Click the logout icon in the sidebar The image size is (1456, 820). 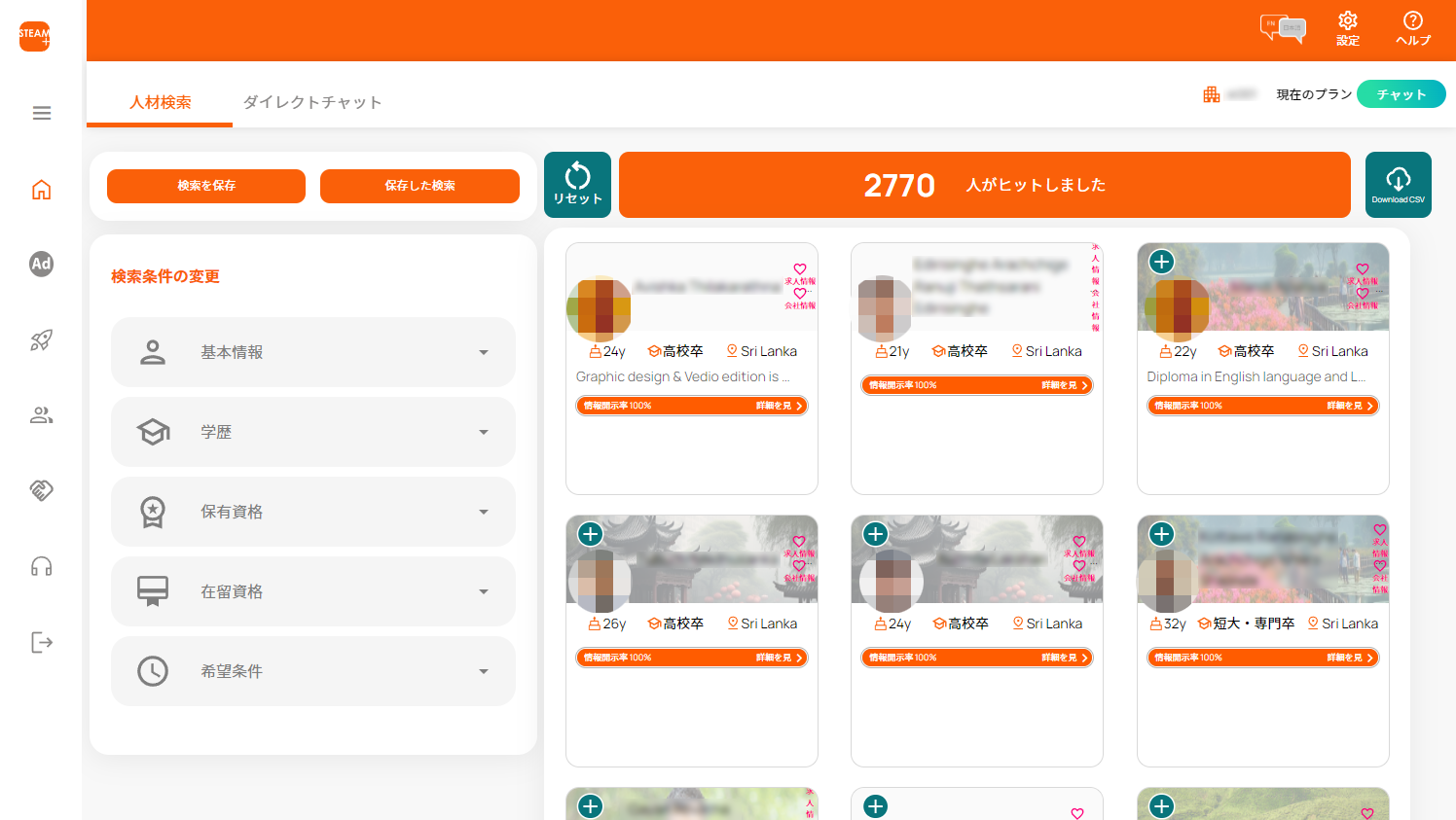coord(41,642)
